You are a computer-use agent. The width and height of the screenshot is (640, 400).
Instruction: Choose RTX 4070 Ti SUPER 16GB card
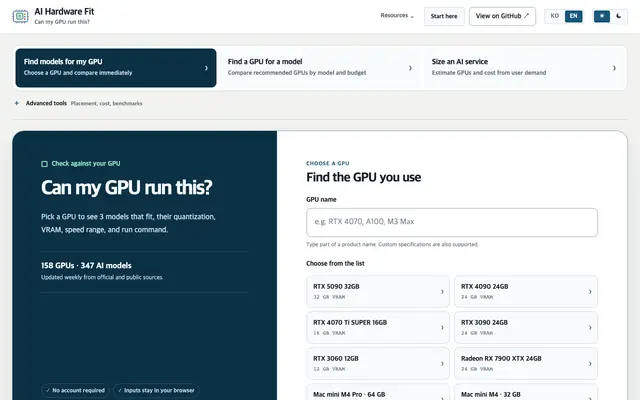click(378, 327)
